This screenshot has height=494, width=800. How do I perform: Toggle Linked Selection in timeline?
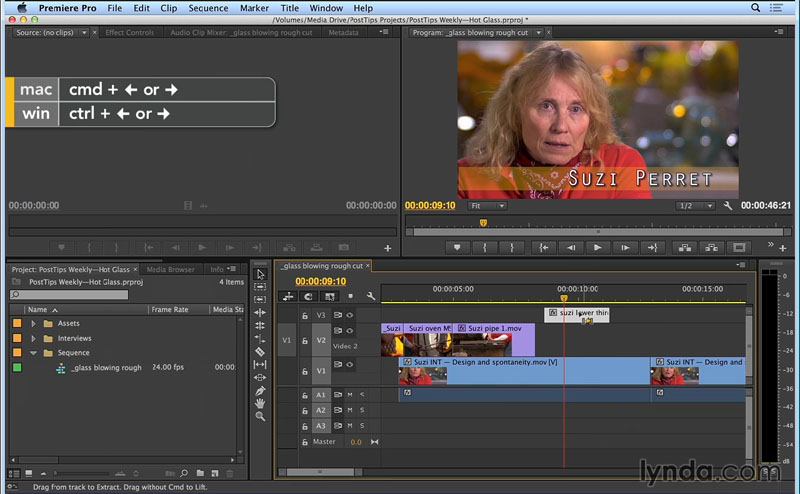pyautogui.click(x=330, y=296)
